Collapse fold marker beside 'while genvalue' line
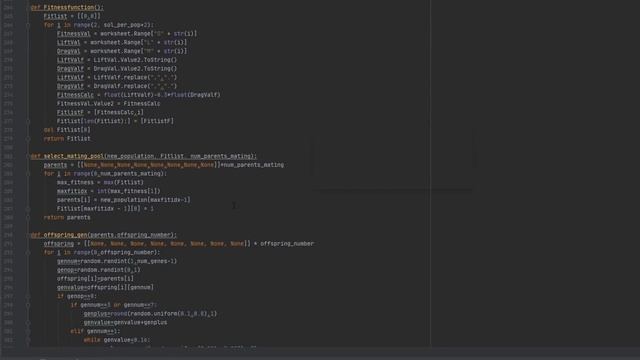 coord(28,340)
